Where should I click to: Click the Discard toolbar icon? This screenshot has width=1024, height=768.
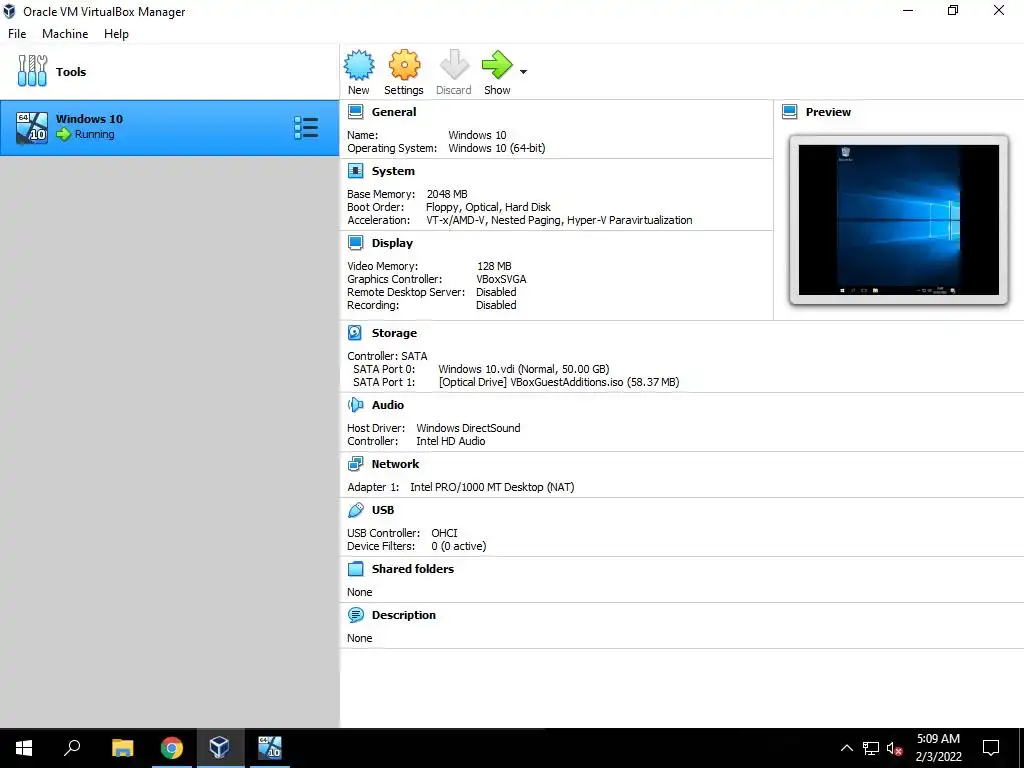pyautogui.click(x=454, y=65)
